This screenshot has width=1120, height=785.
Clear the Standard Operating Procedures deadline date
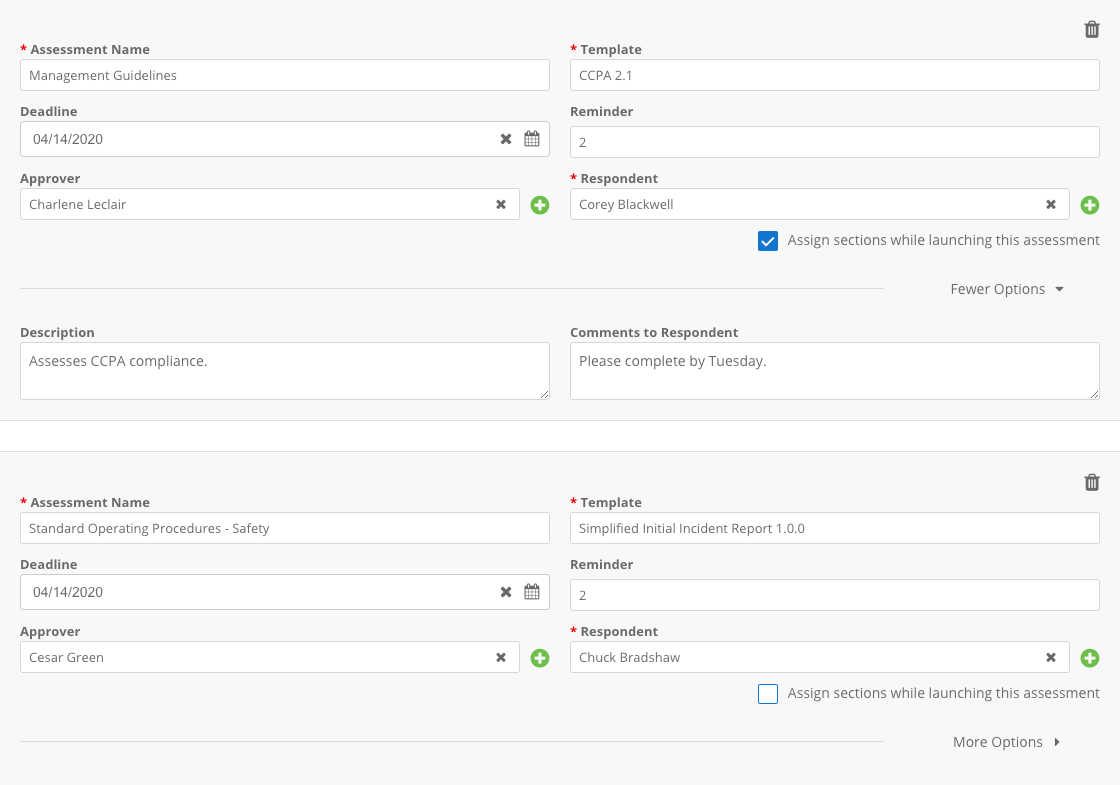pyautogui.click(x=506, y=592)
